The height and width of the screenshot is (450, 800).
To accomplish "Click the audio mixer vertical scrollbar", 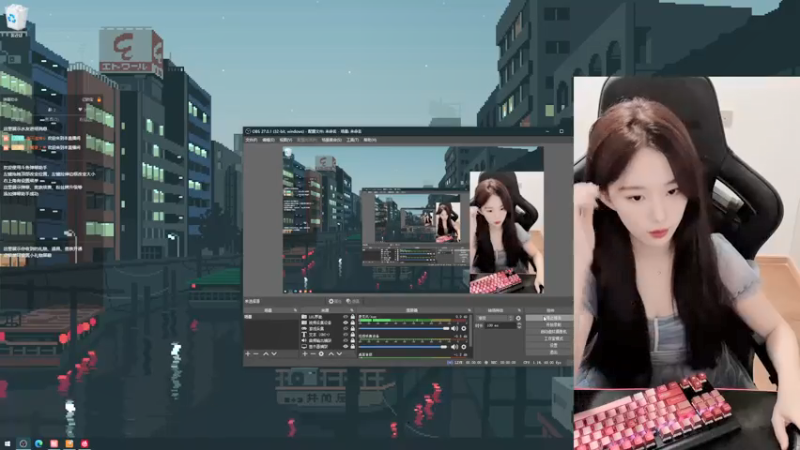I will click(x=470, y=331).
